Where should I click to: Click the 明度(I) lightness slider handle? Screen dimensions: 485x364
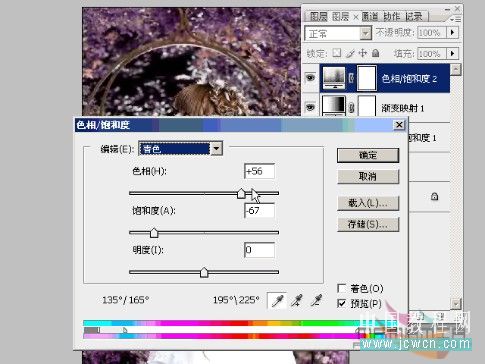[x=204, y=272]
